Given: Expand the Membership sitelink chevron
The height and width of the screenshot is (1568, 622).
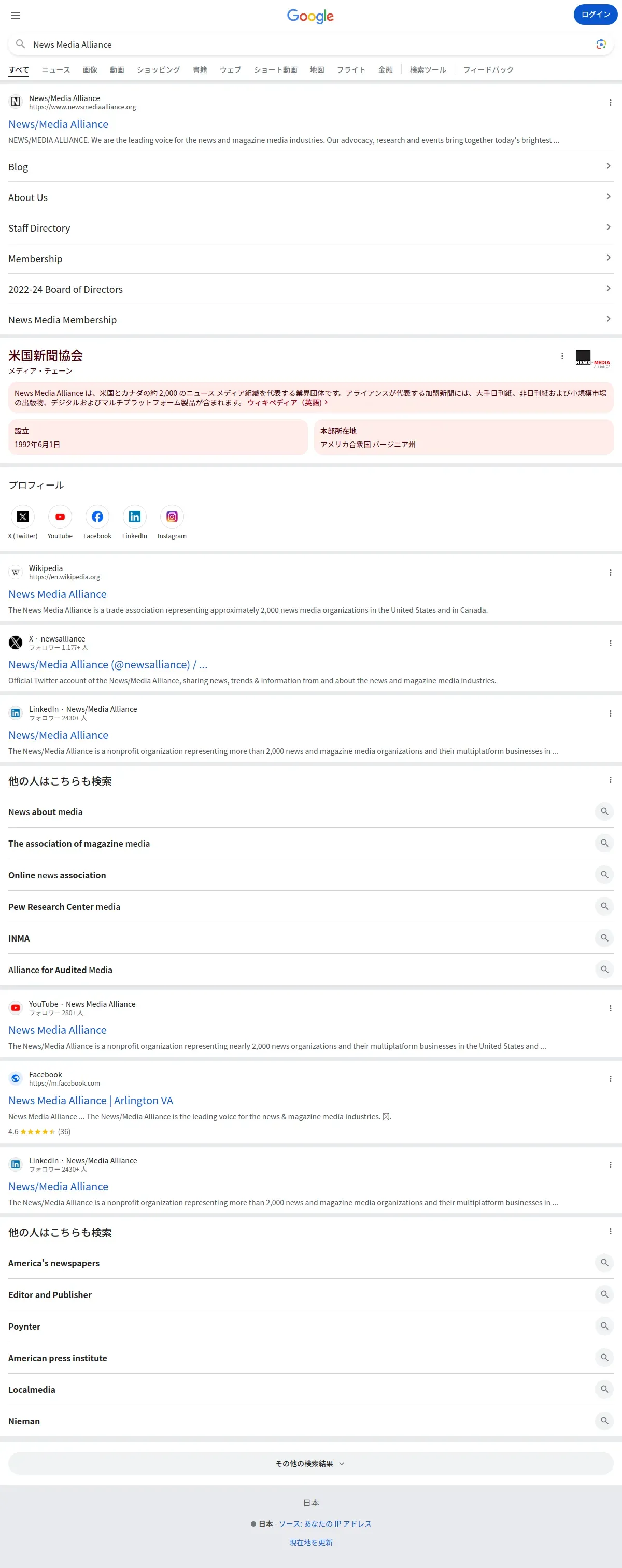Looking at the screenshot, I should pos(608,258).
